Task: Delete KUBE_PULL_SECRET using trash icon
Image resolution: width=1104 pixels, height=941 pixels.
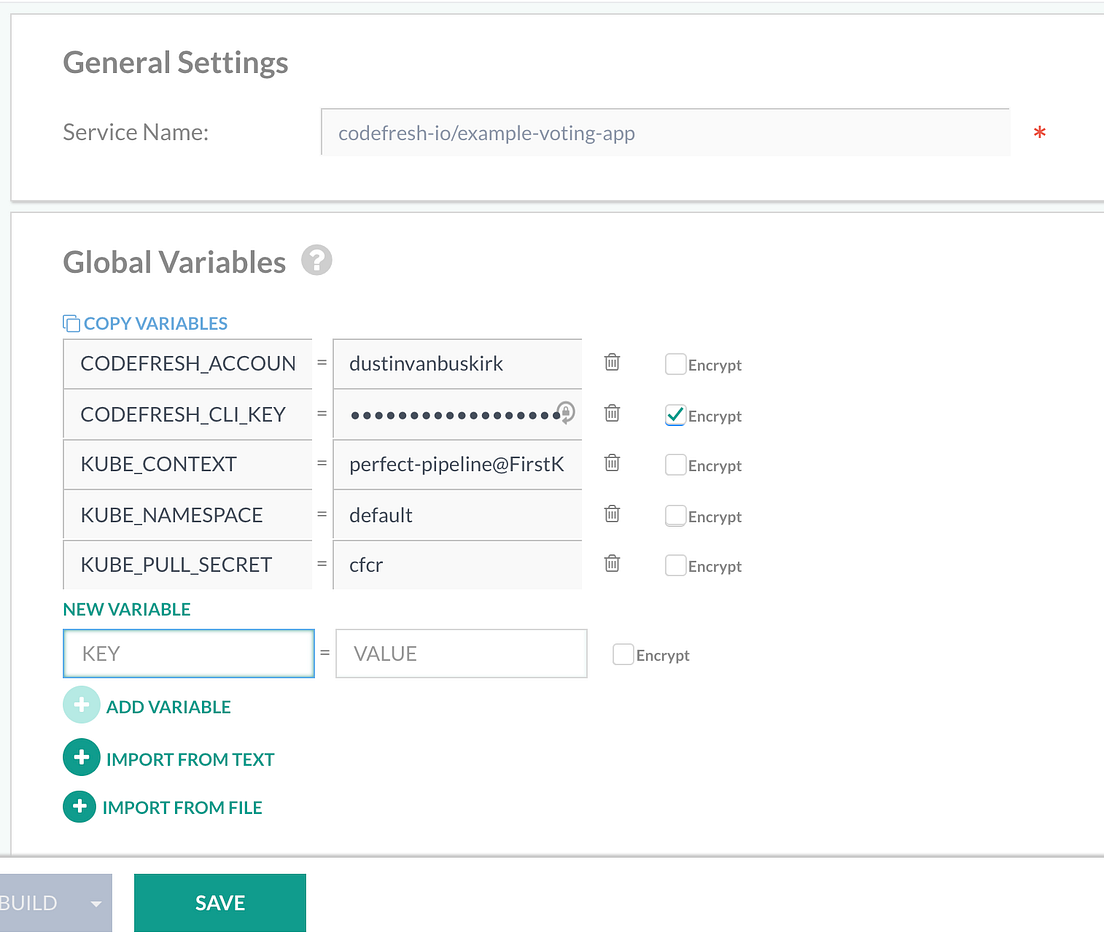Action: (612, 563)
